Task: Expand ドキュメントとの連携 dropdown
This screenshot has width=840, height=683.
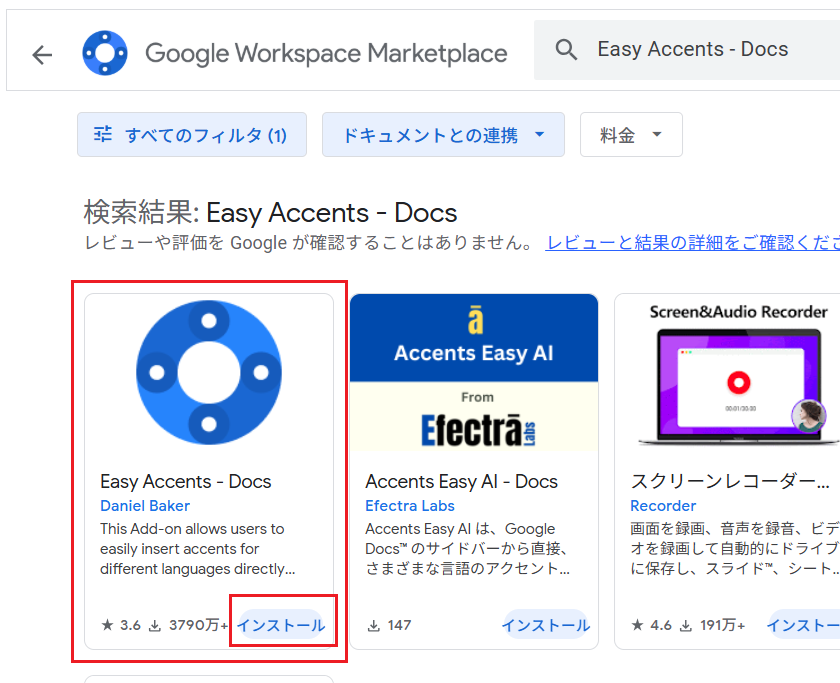Action: point(443,134)
